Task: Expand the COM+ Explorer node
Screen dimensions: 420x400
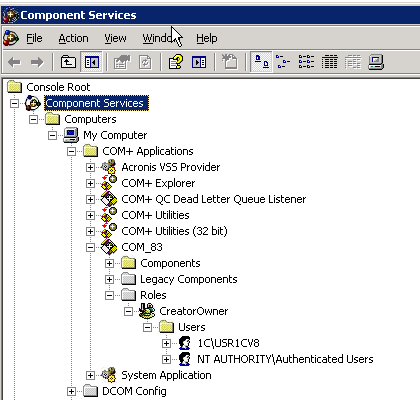Action: (90, 183)
